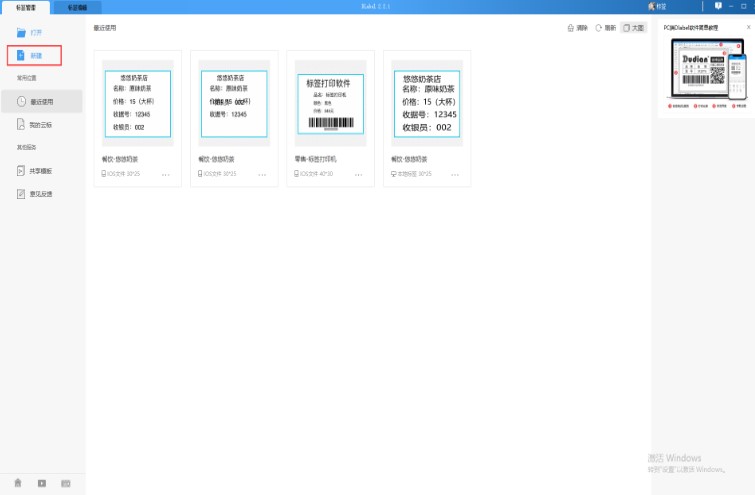Screen dimensions: 755x495
Task: Open the 本地标签 30*25 milk tea thumbnail
Action: click(427, 103)
